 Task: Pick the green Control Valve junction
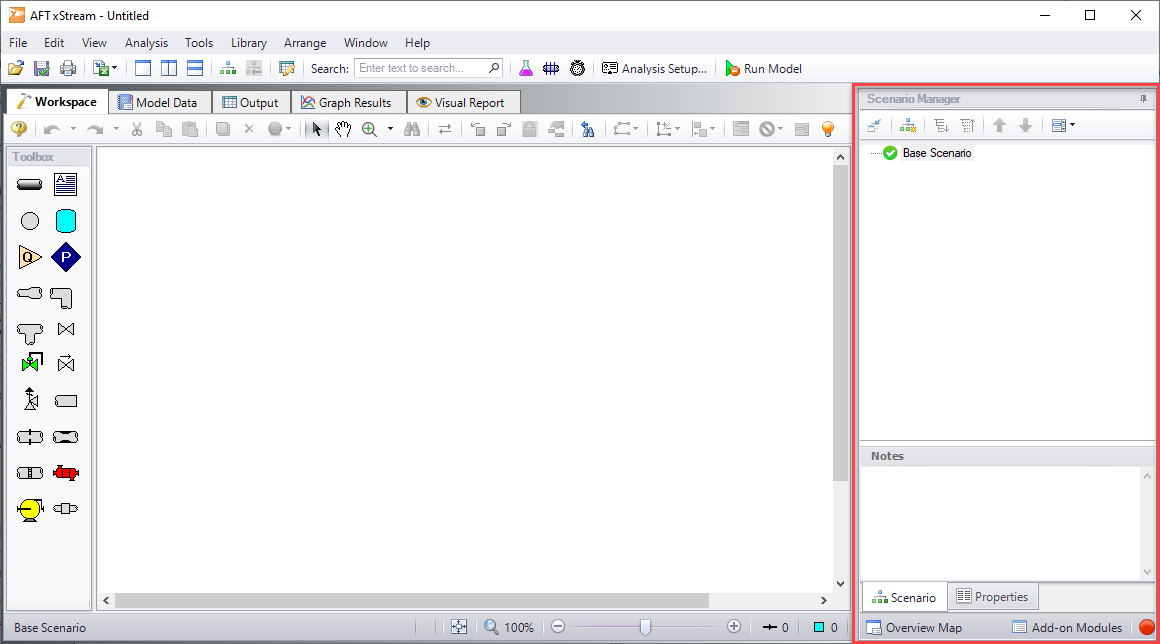[x=31, y=362]
